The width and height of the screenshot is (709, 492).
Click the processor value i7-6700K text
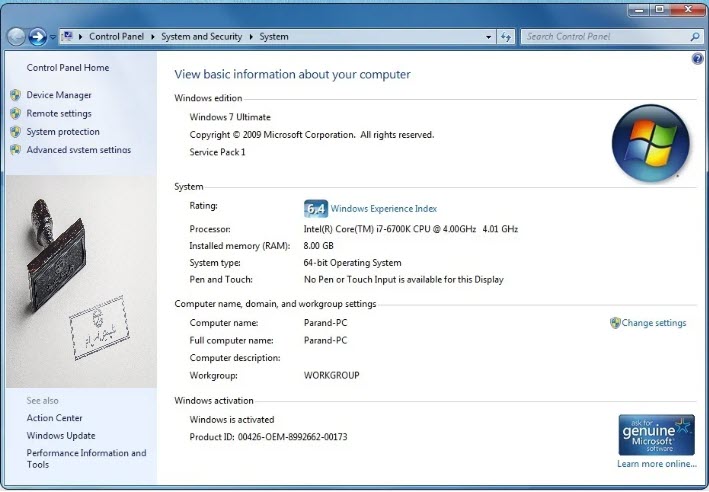click(x=411, y=229)
